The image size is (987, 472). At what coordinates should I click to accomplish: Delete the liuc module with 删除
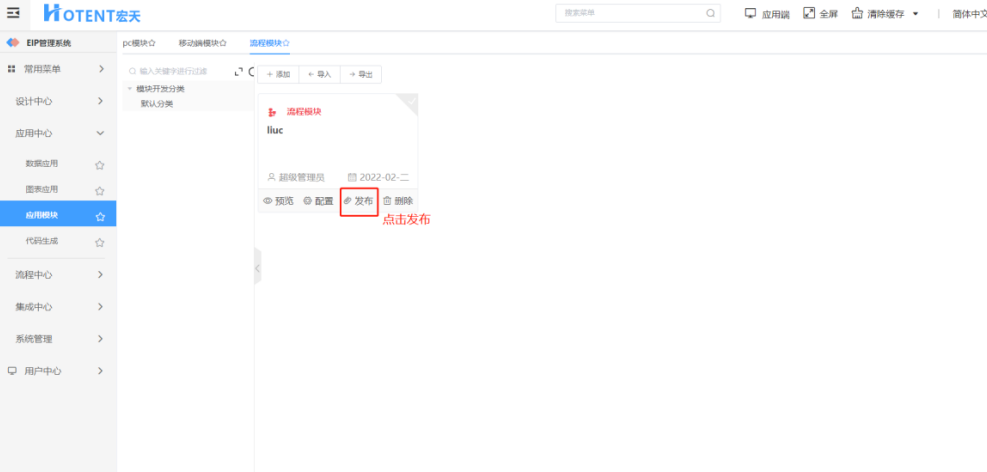coord(398,201)
